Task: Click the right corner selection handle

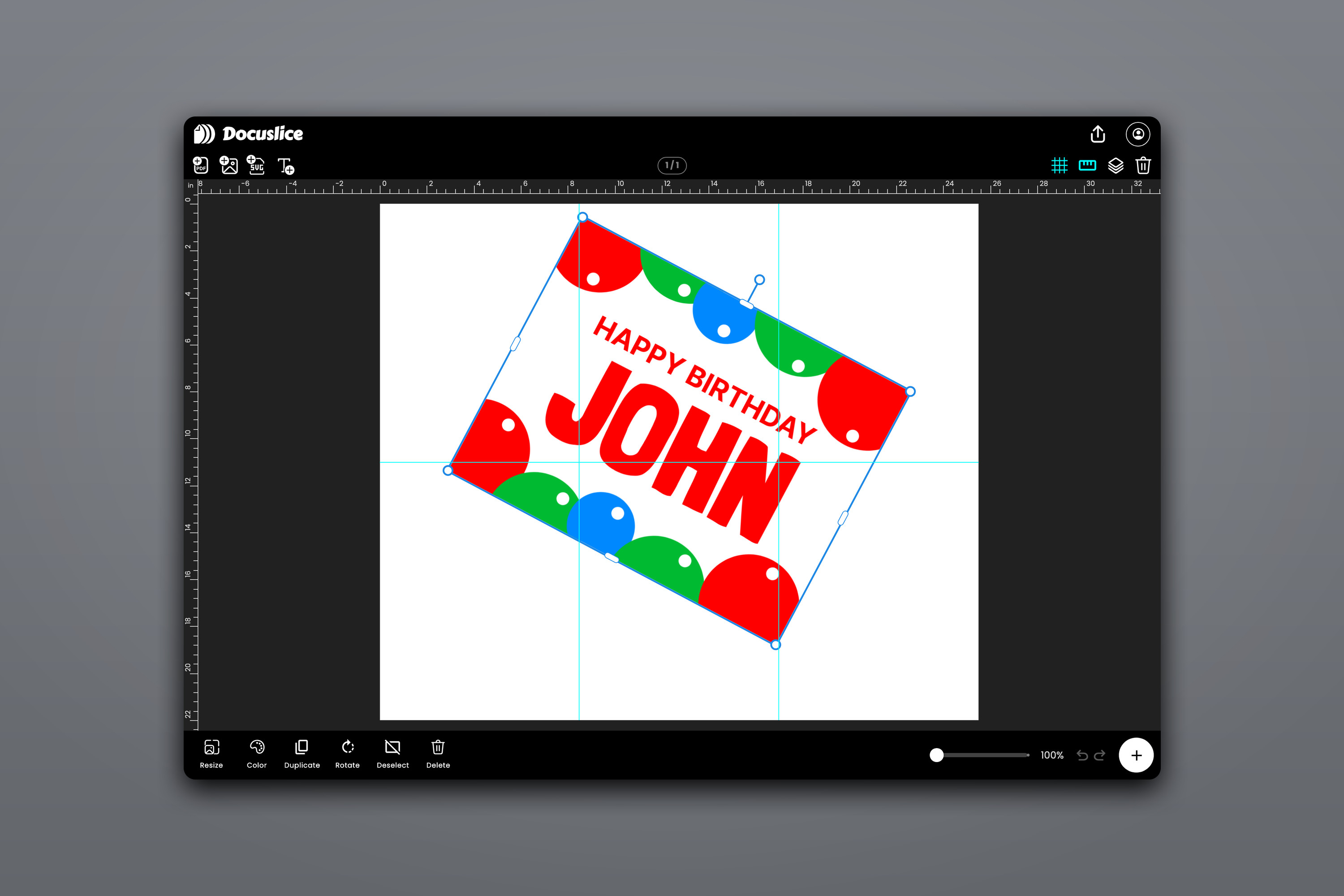Action: pos(910,392)
